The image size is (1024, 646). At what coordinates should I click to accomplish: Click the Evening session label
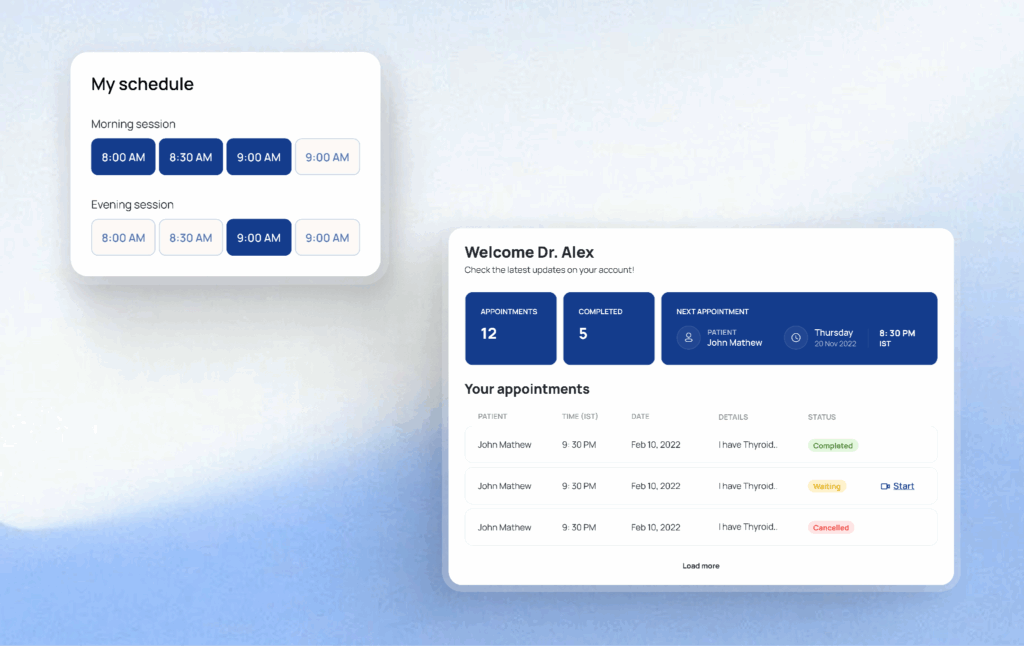point(132,204)
